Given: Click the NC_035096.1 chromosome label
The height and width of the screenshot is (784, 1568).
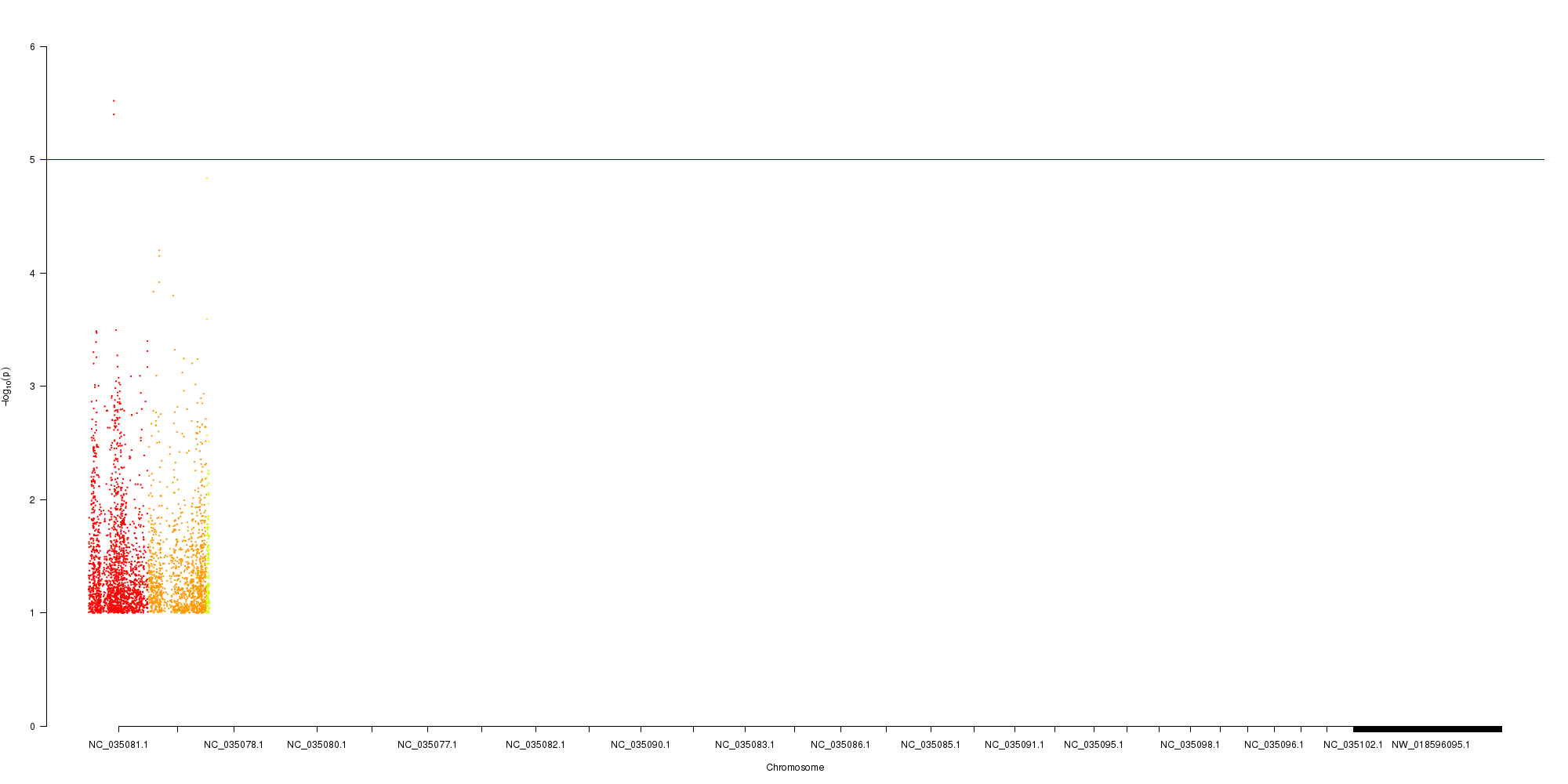Looking at the screenshot, I should pos(1274,745).
